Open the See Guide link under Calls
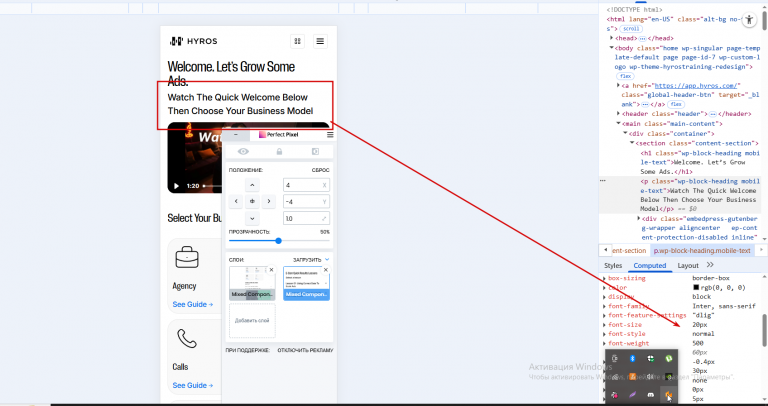 [192, 385]
